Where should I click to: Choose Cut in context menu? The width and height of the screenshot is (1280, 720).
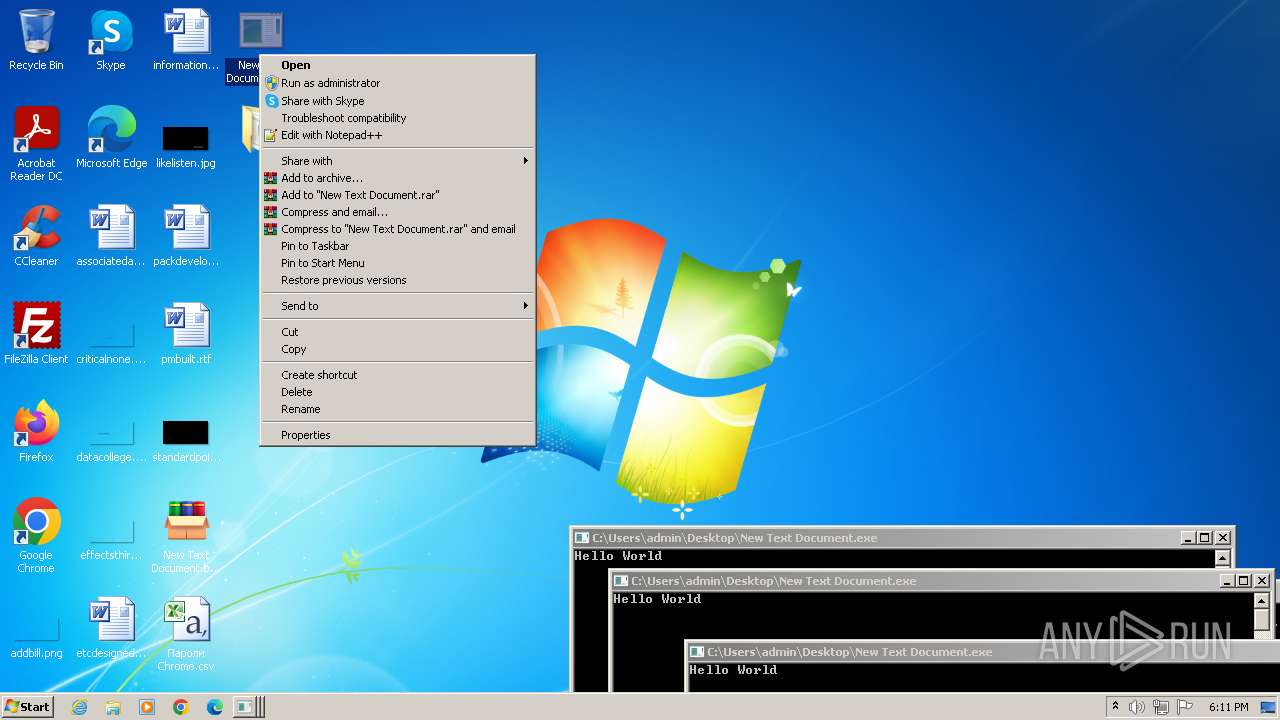[398, 332]
